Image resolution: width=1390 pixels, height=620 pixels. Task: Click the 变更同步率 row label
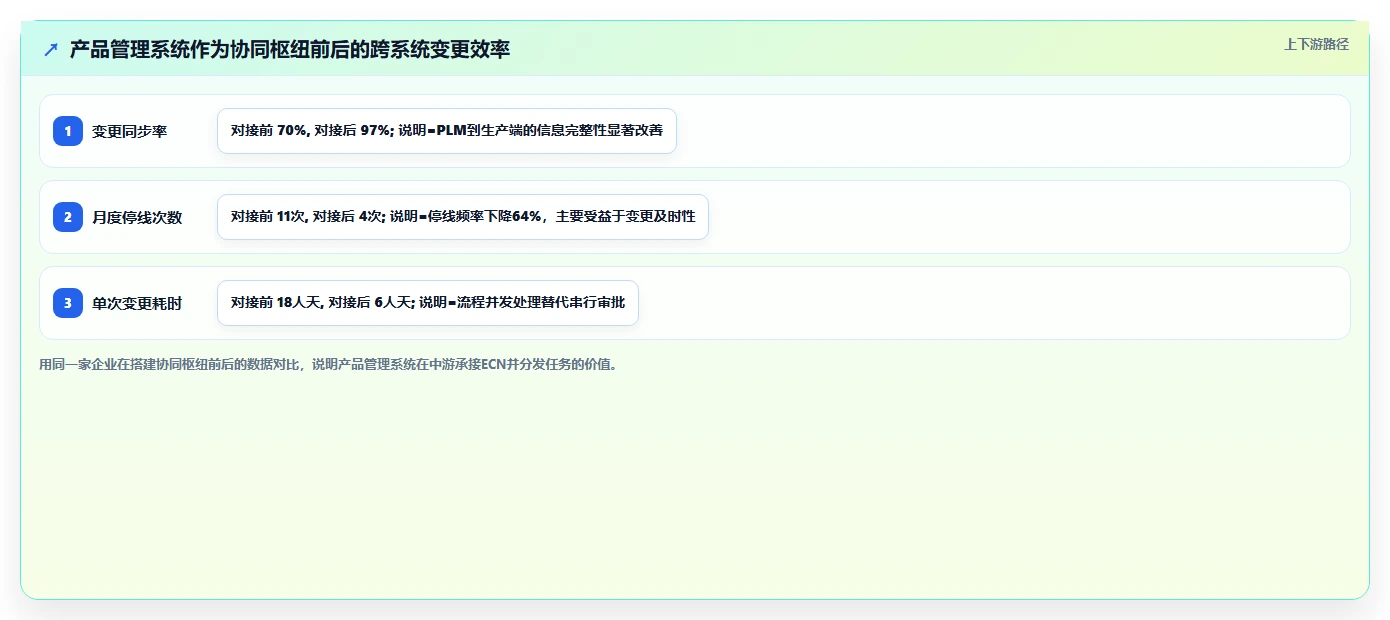pyautogui.click(x=130, y=131)
